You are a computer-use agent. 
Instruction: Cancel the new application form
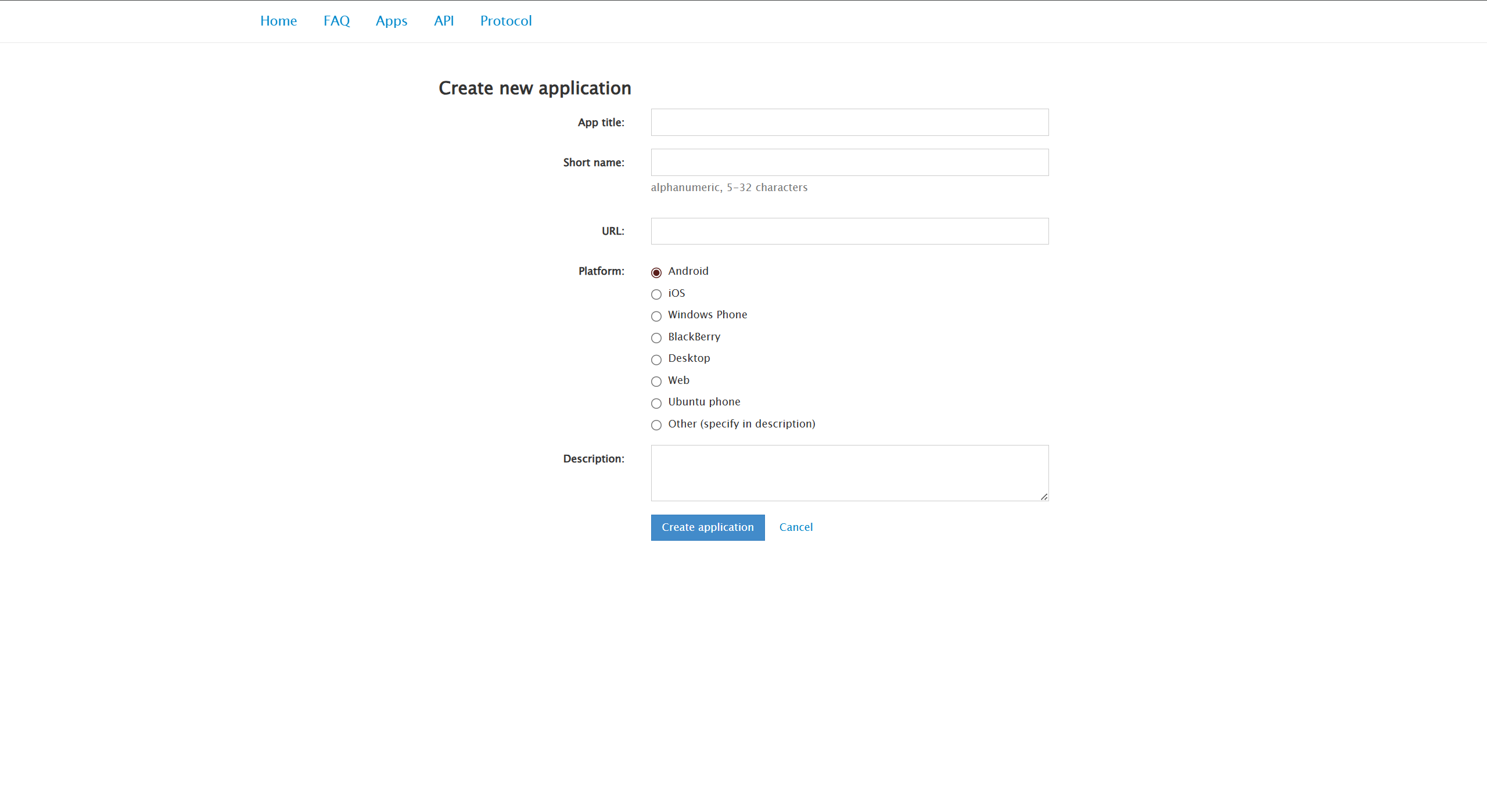pyautogui.click(x=796, y=527)
